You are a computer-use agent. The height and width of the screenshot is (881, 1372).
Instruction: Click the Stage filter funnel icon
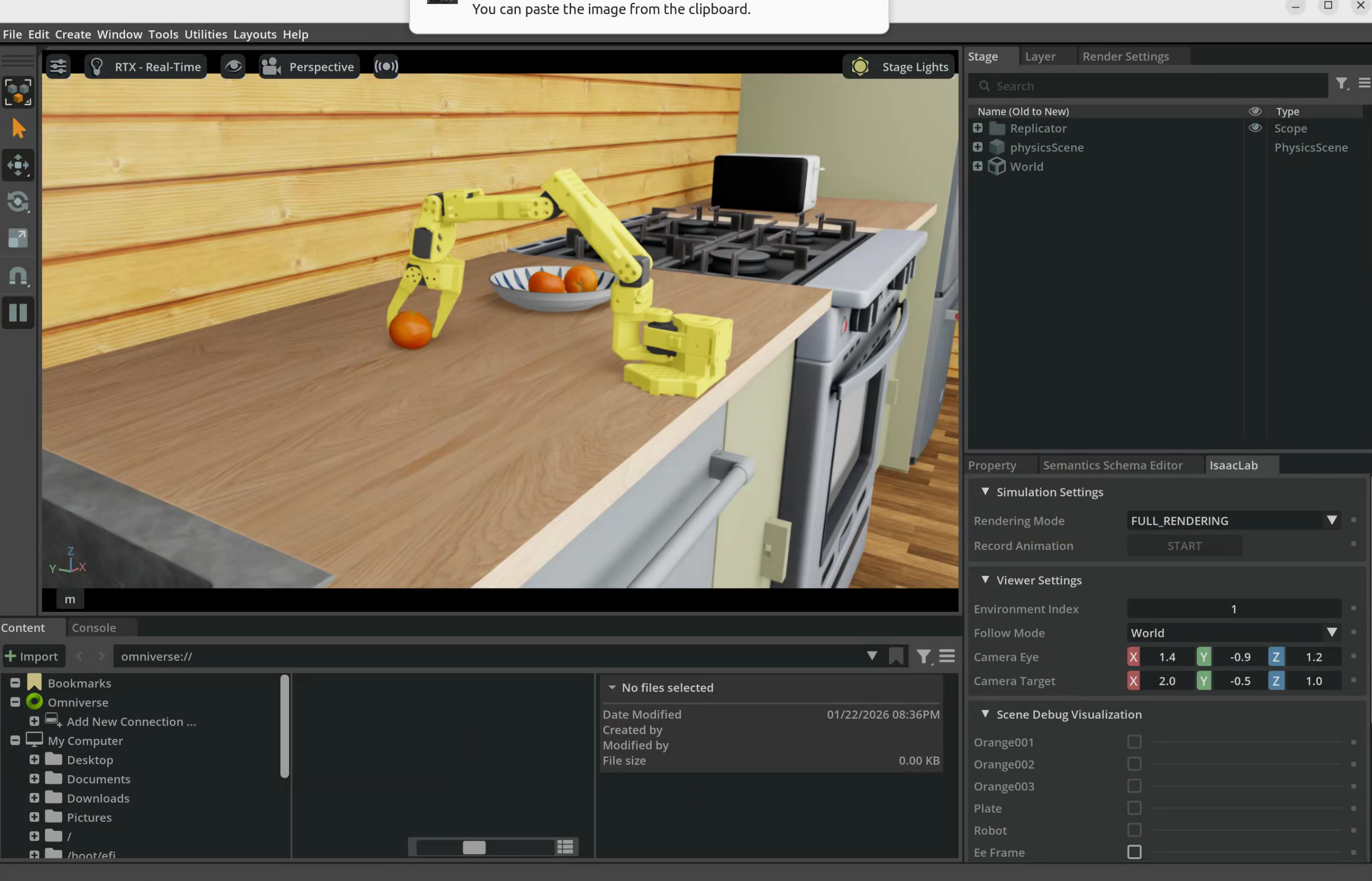tap(1341, 85)
